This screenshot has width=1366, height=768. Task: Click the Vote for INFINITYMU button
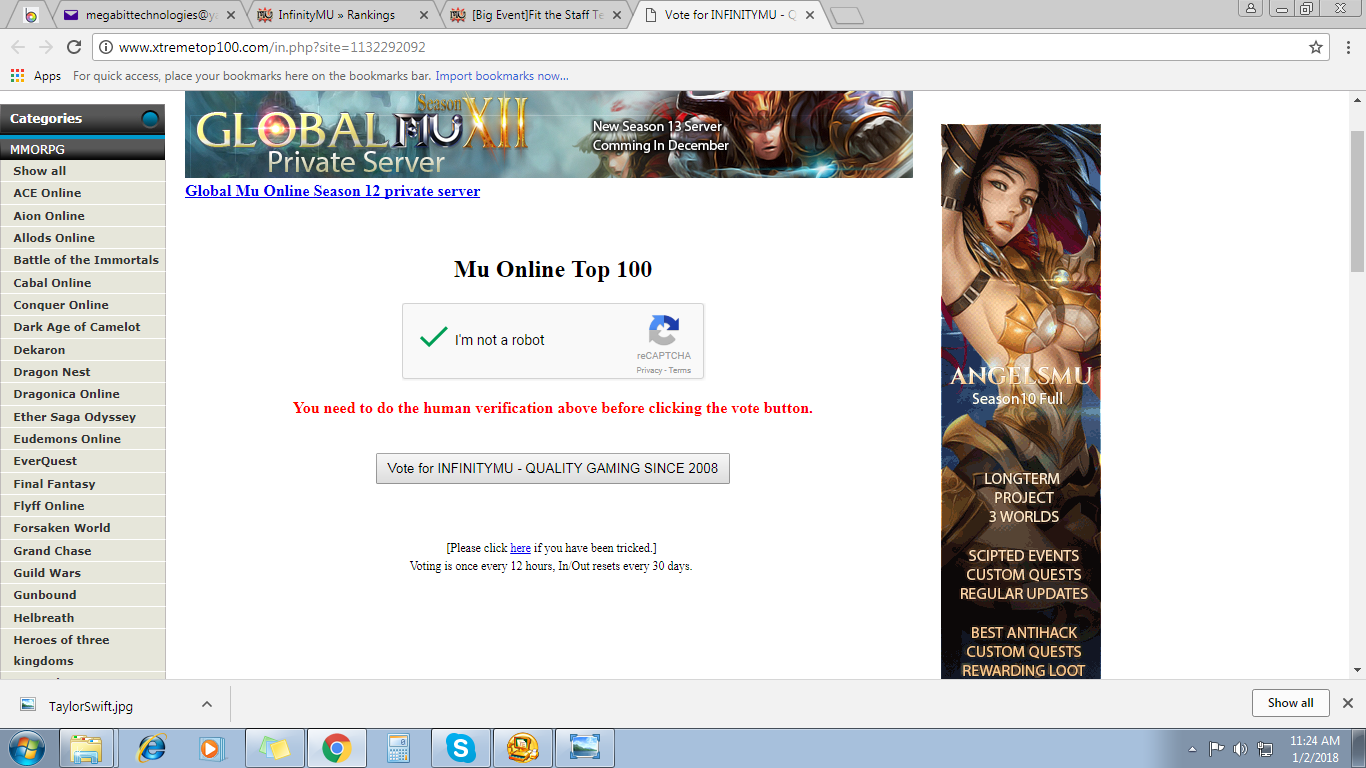point(553,468)
